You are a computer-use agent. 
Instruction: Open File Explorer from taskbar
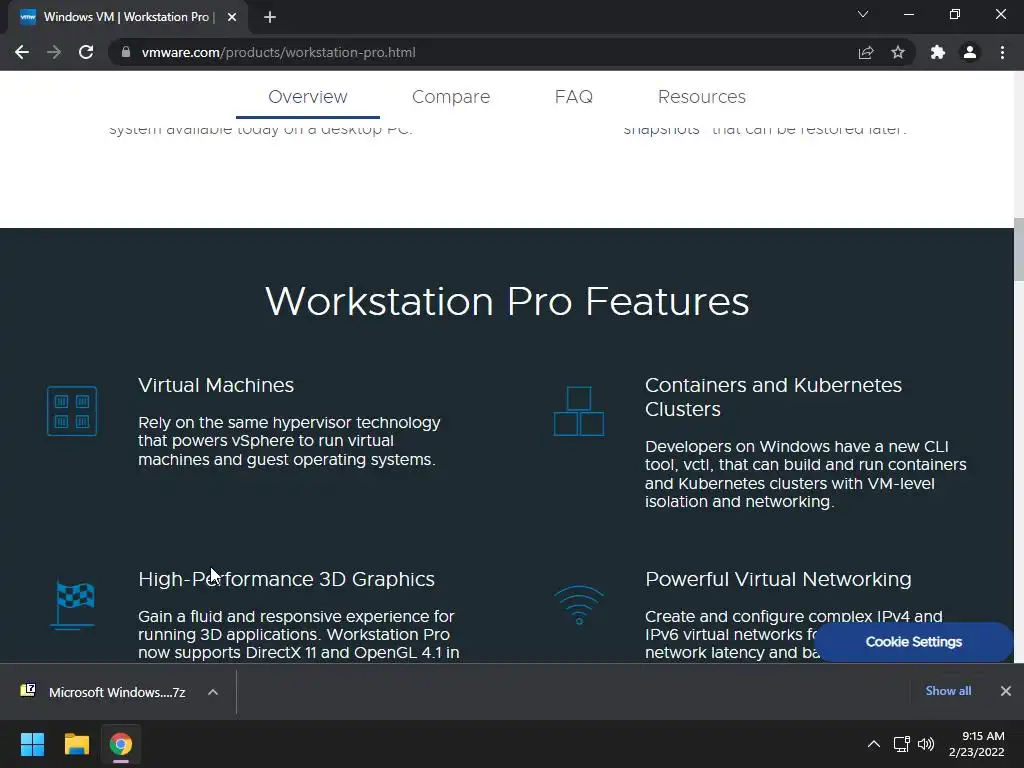[76, 744]
